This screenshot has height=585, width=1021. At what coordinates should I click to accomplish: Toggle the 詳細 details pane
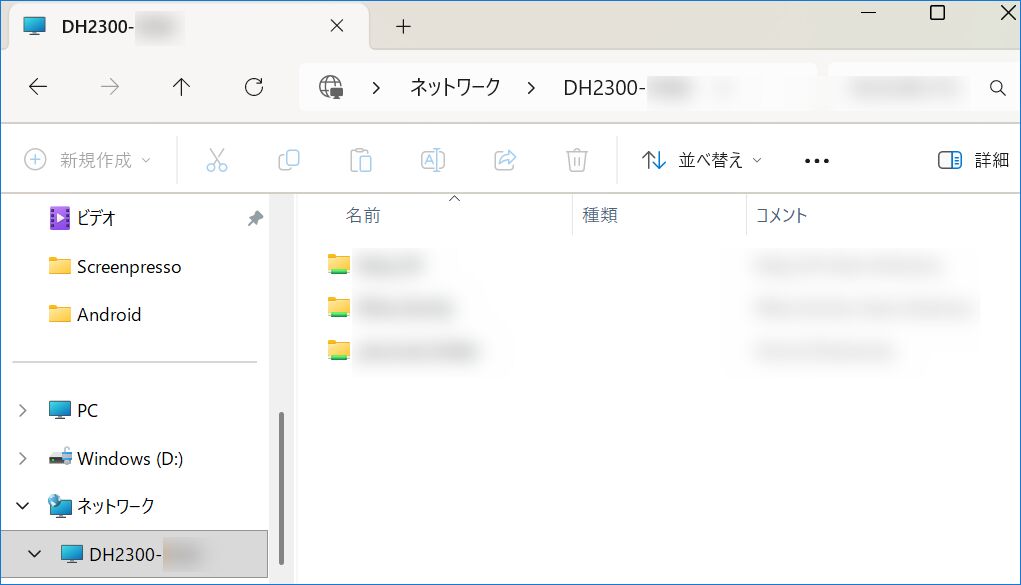point(973,160)
